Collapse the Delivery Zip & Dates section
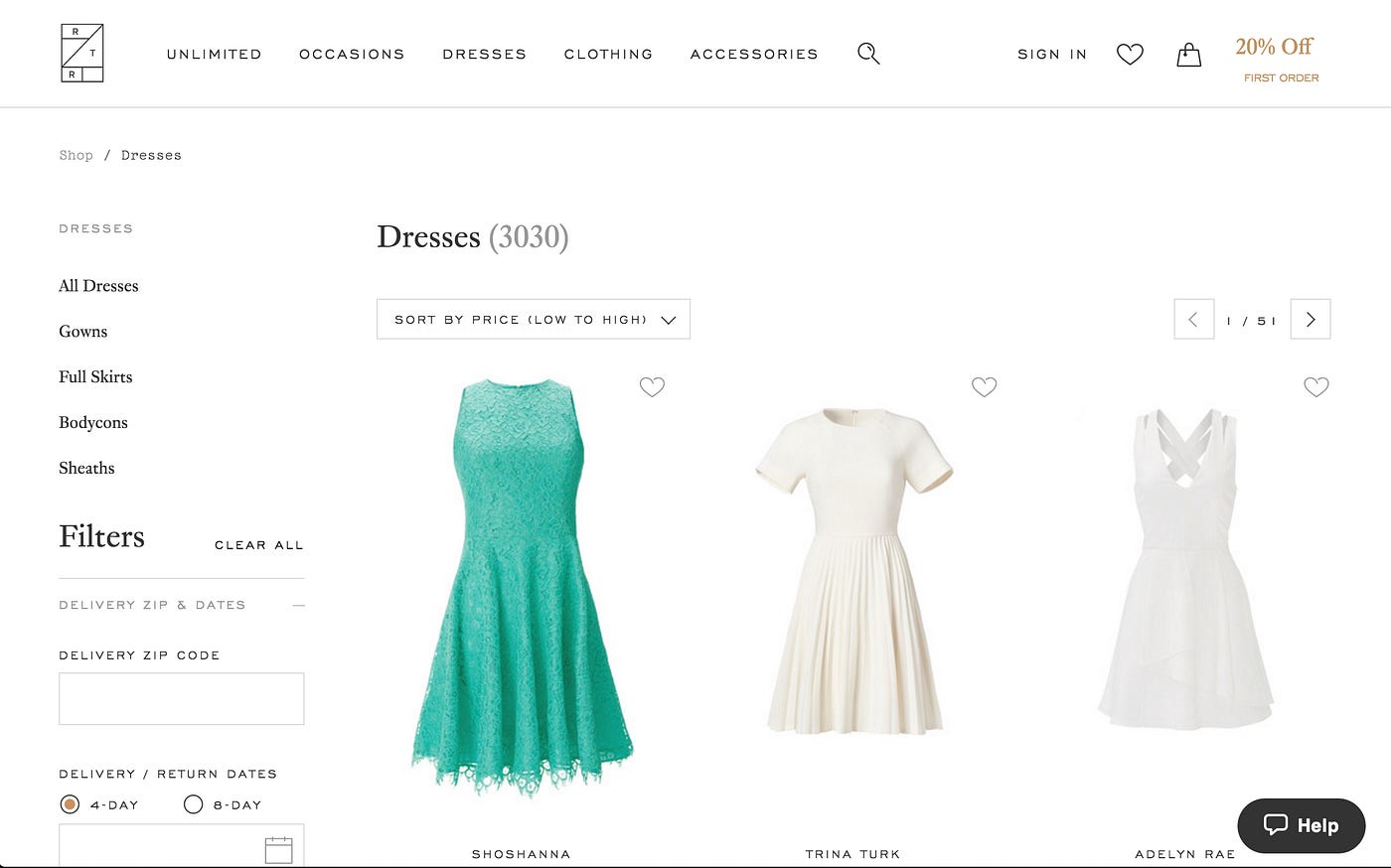The height and width of the screenshot is (868, 1391). 298,604
